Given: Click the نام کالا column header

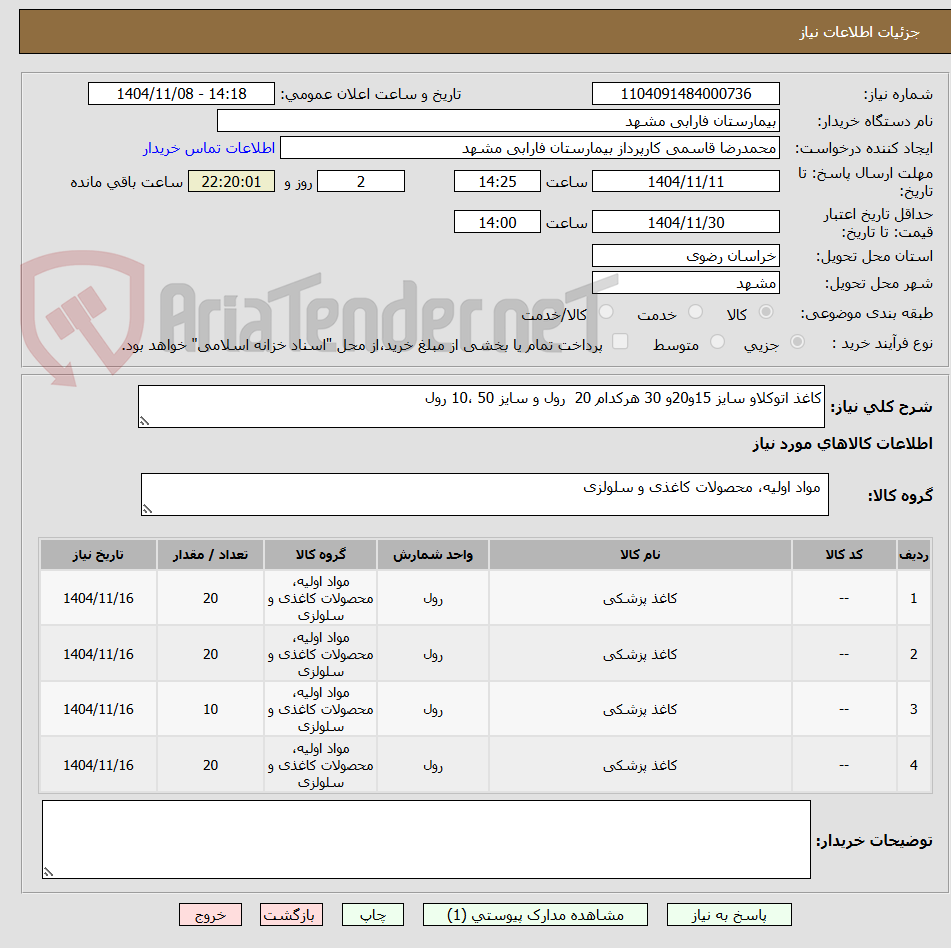Looking at the screenshot, I should tap(640, 554).
